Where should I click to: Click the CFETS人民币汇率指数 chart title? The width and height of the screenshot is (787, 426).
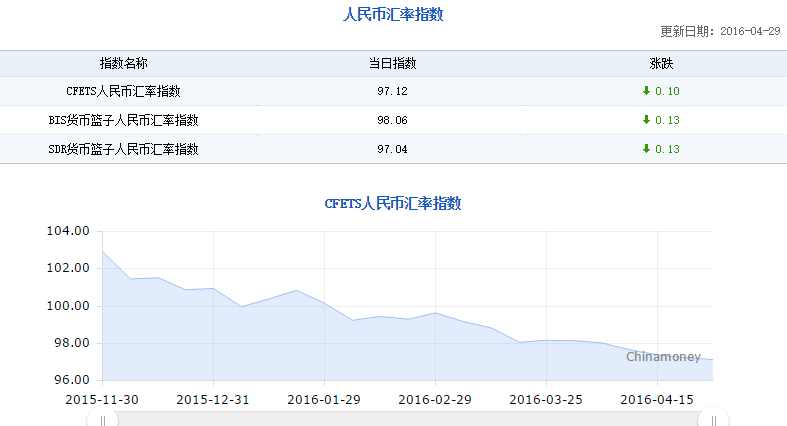tap(393, 203)
